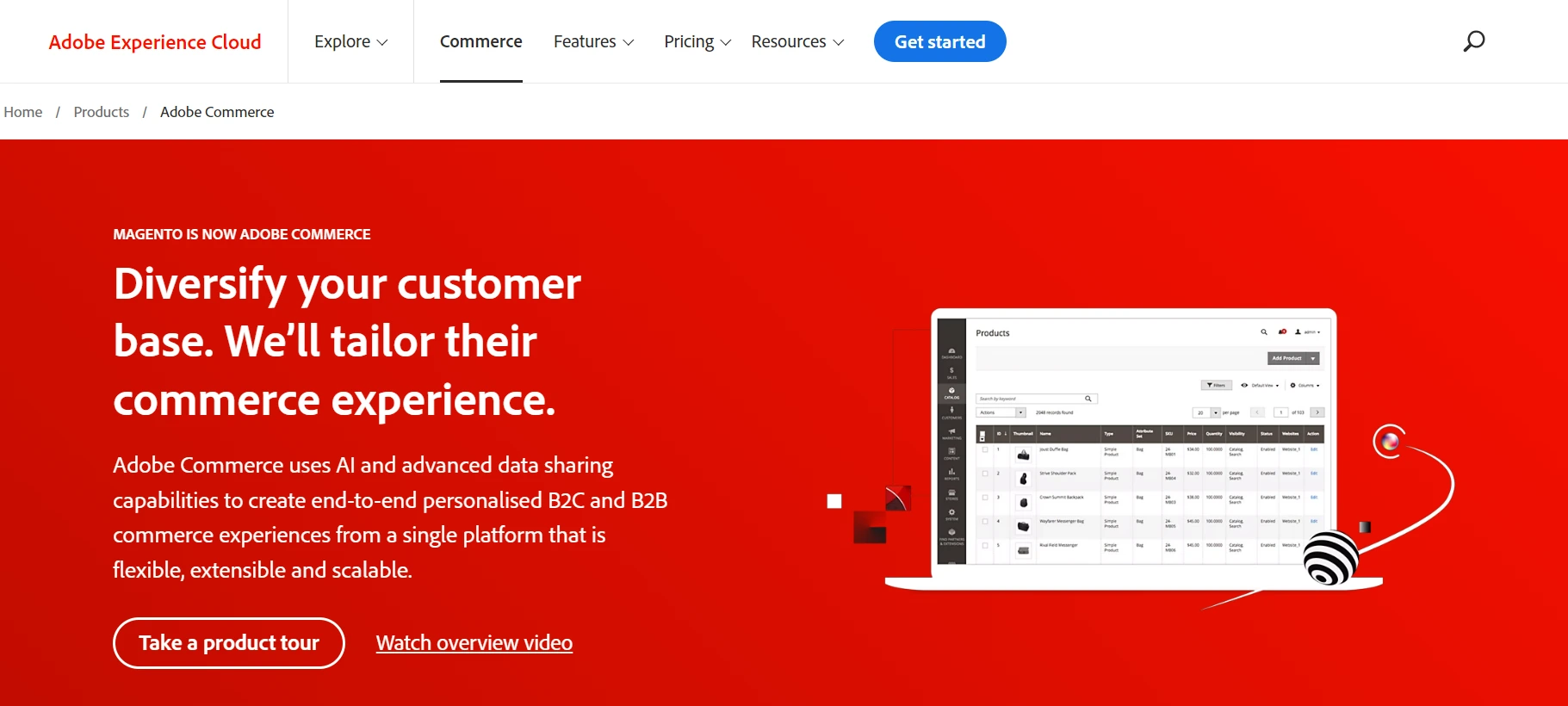
Task: Open the search magnifier icon
Action: point(1473,41)
